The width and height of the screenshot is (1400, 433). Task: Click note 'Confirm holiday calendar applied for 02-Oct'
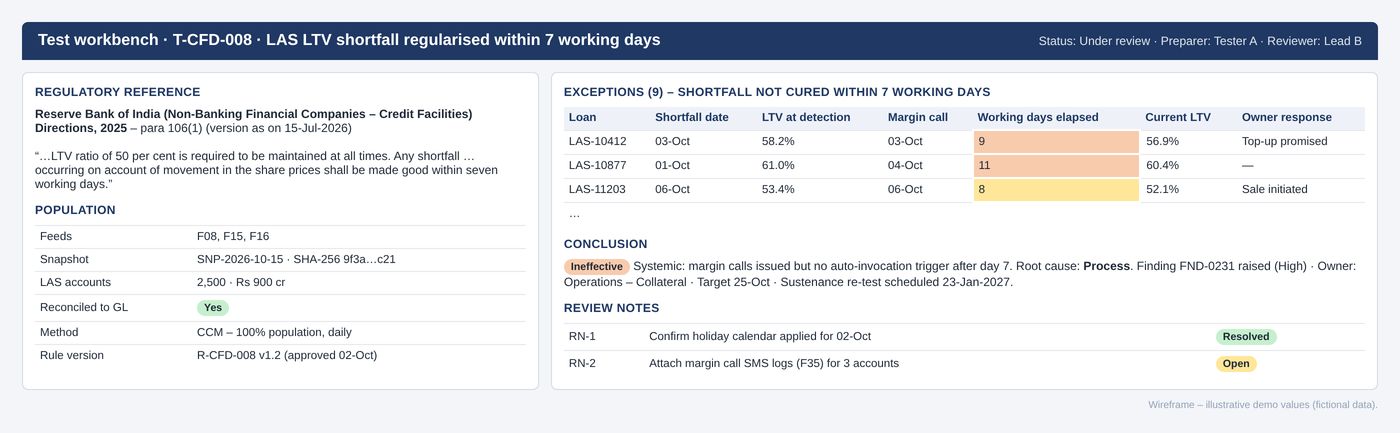[x=760, y=337]
